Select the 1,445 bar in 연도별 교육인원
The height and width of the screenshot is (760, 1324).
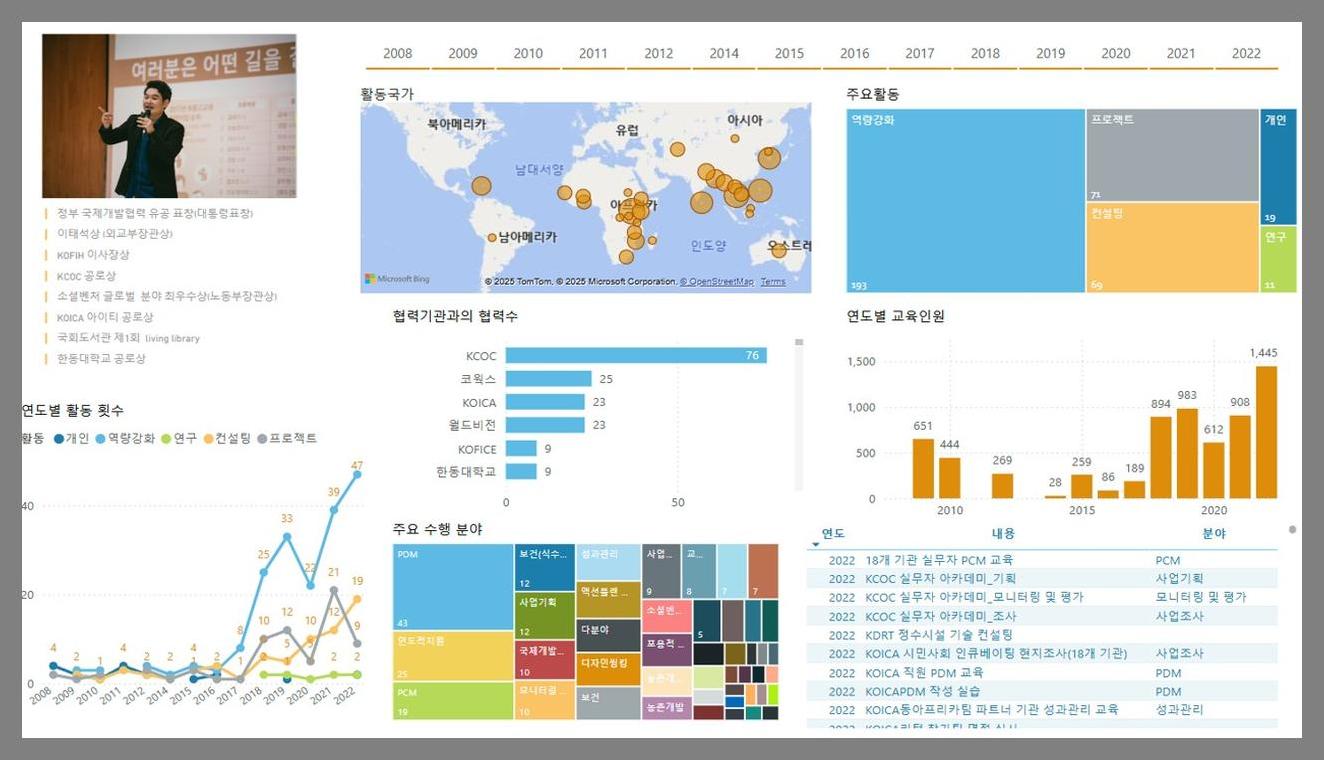coord(1266,432)
